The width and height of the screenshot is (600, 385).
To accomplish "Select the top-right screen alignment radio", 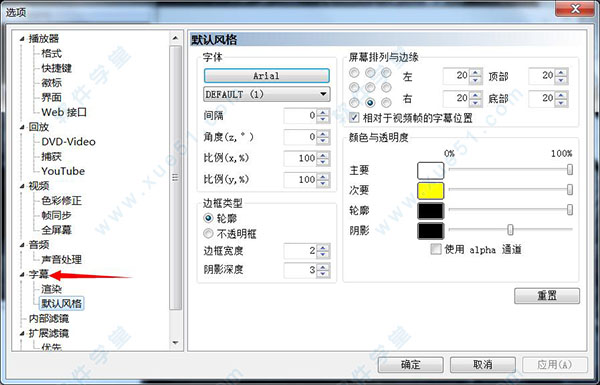I will pos(386,72).
